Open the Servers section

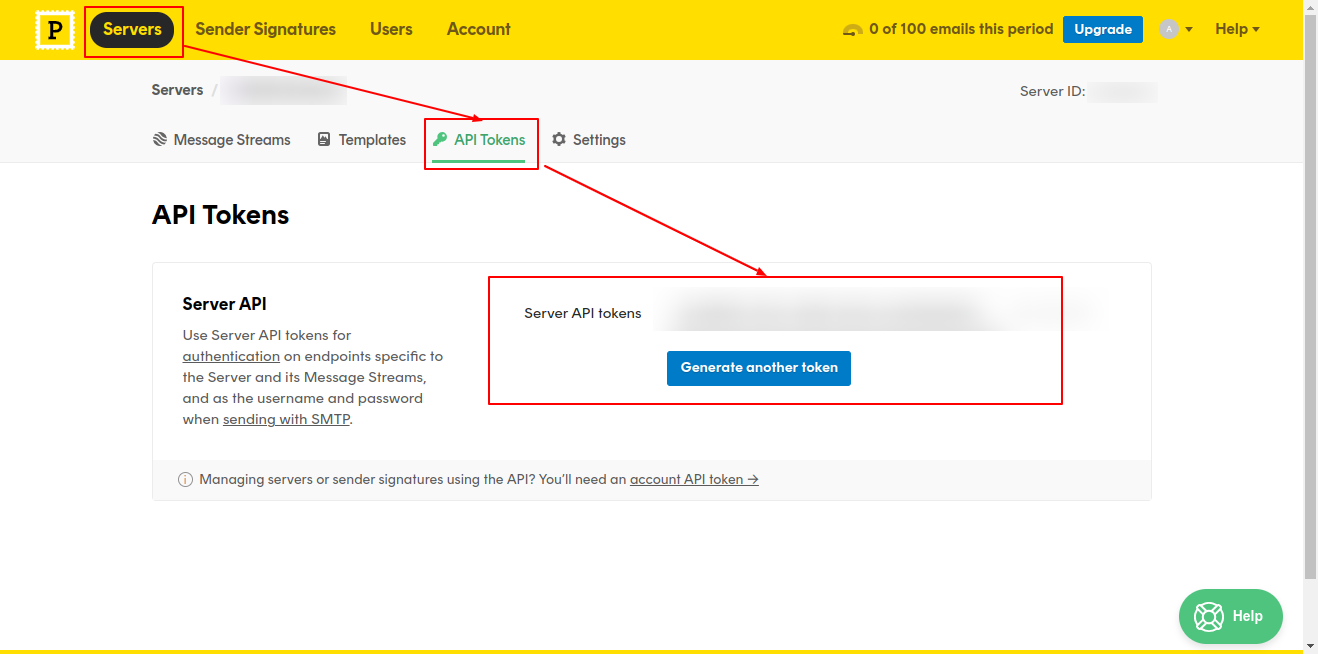132,30
